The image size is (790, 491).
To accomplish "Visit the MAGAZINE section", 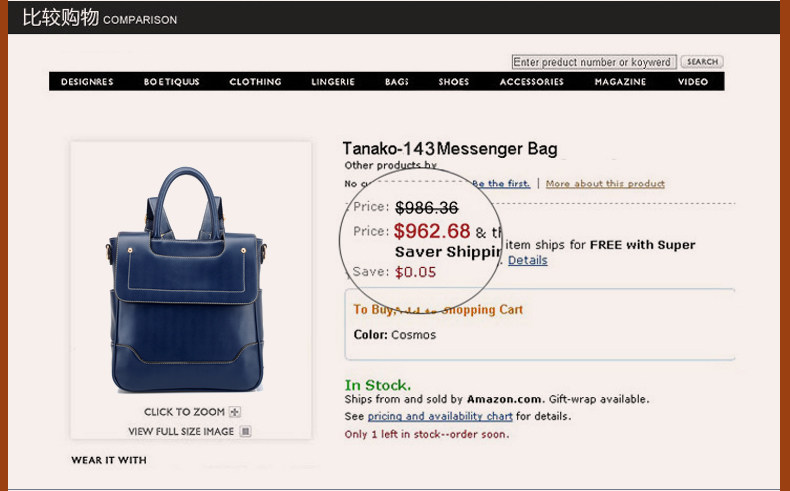I will coord(620,82).
